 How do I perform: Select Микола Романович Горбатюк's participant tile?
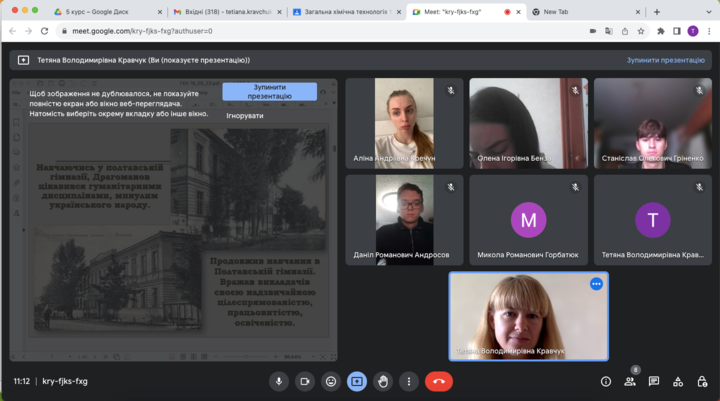coord(529,220)
